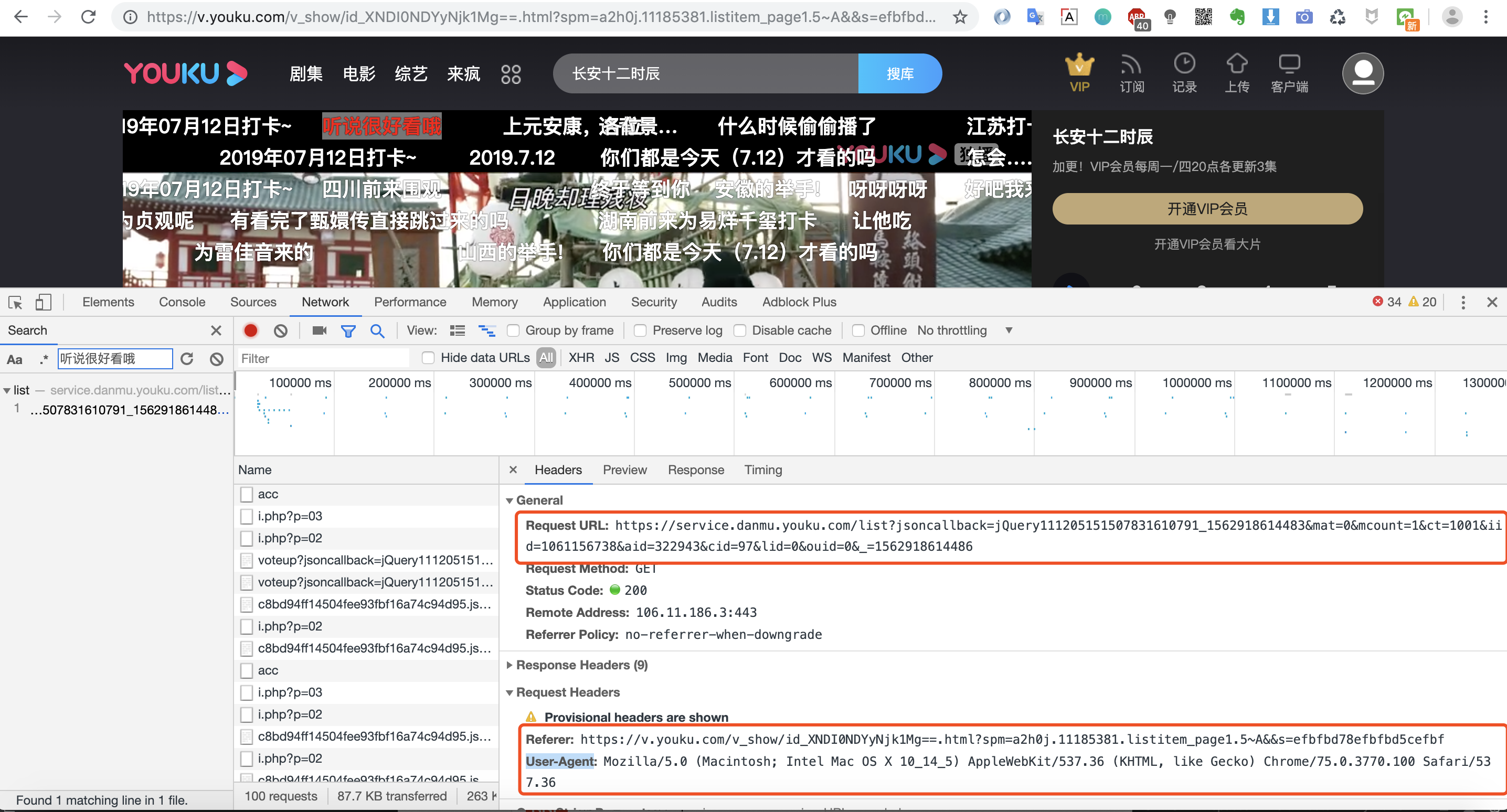Enable screenshot capture (camera icon)
Viewport: 1507px width, 812px height.
pyautogui.click(x=319, y=330)
